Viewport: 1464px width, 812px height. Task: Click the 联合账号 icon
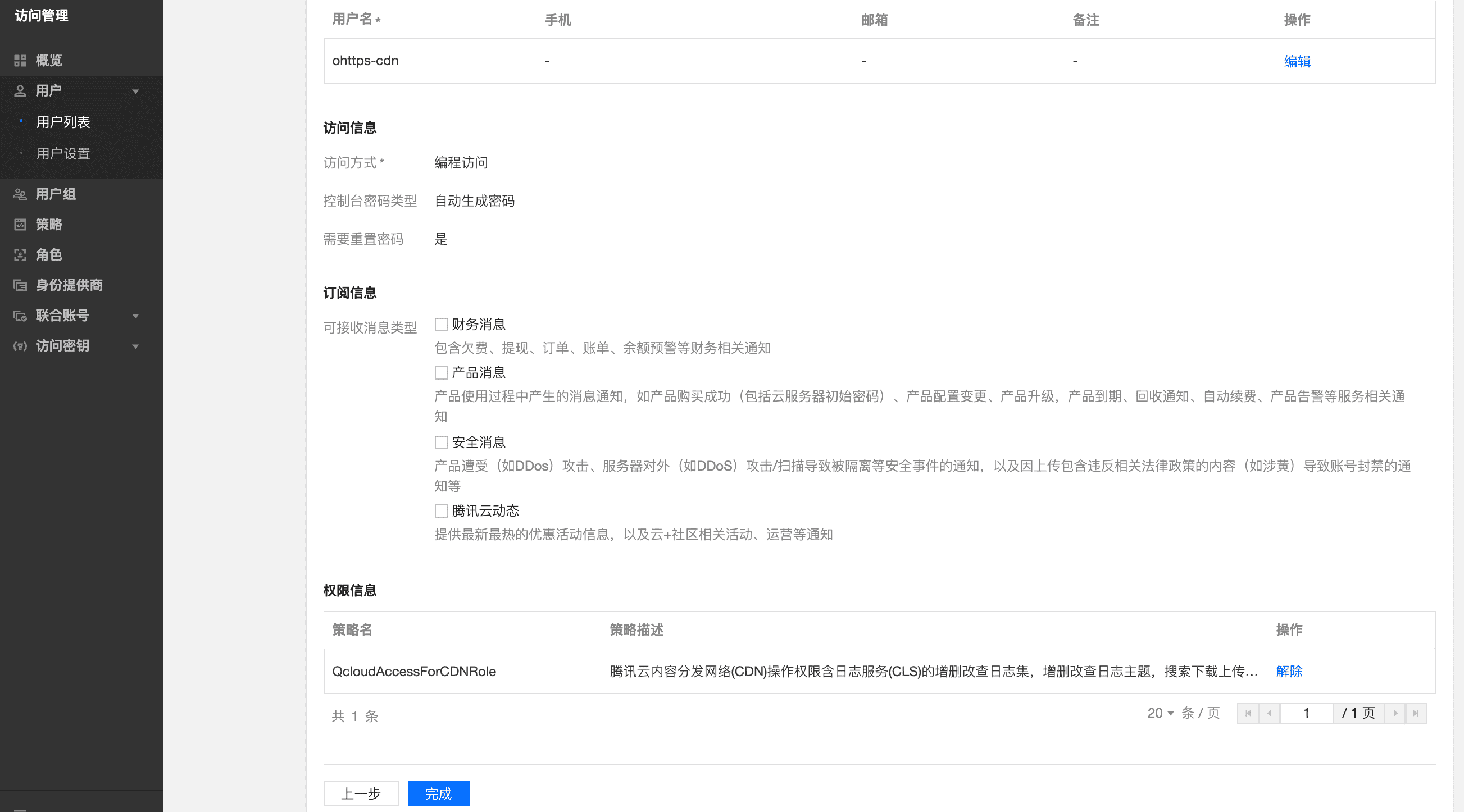pos(20,316)
